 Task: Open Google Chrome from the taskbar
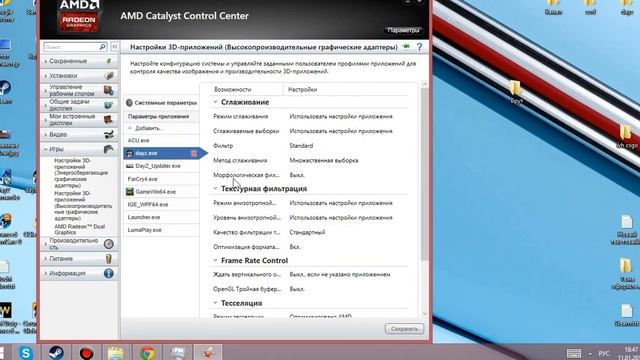coord(147,353)
